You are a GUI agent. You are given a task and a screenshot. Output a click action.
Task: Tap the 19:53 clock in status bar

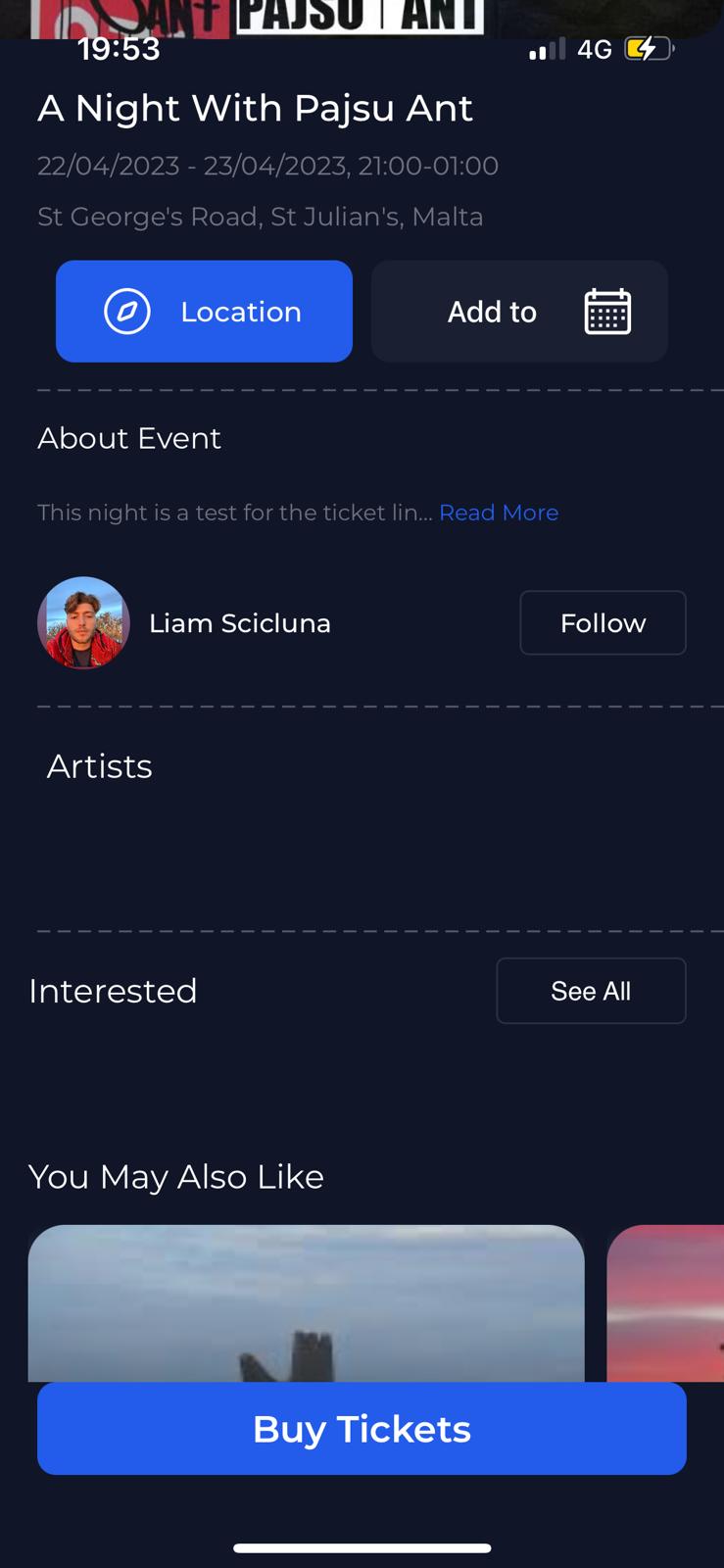(x=119, y=49)
